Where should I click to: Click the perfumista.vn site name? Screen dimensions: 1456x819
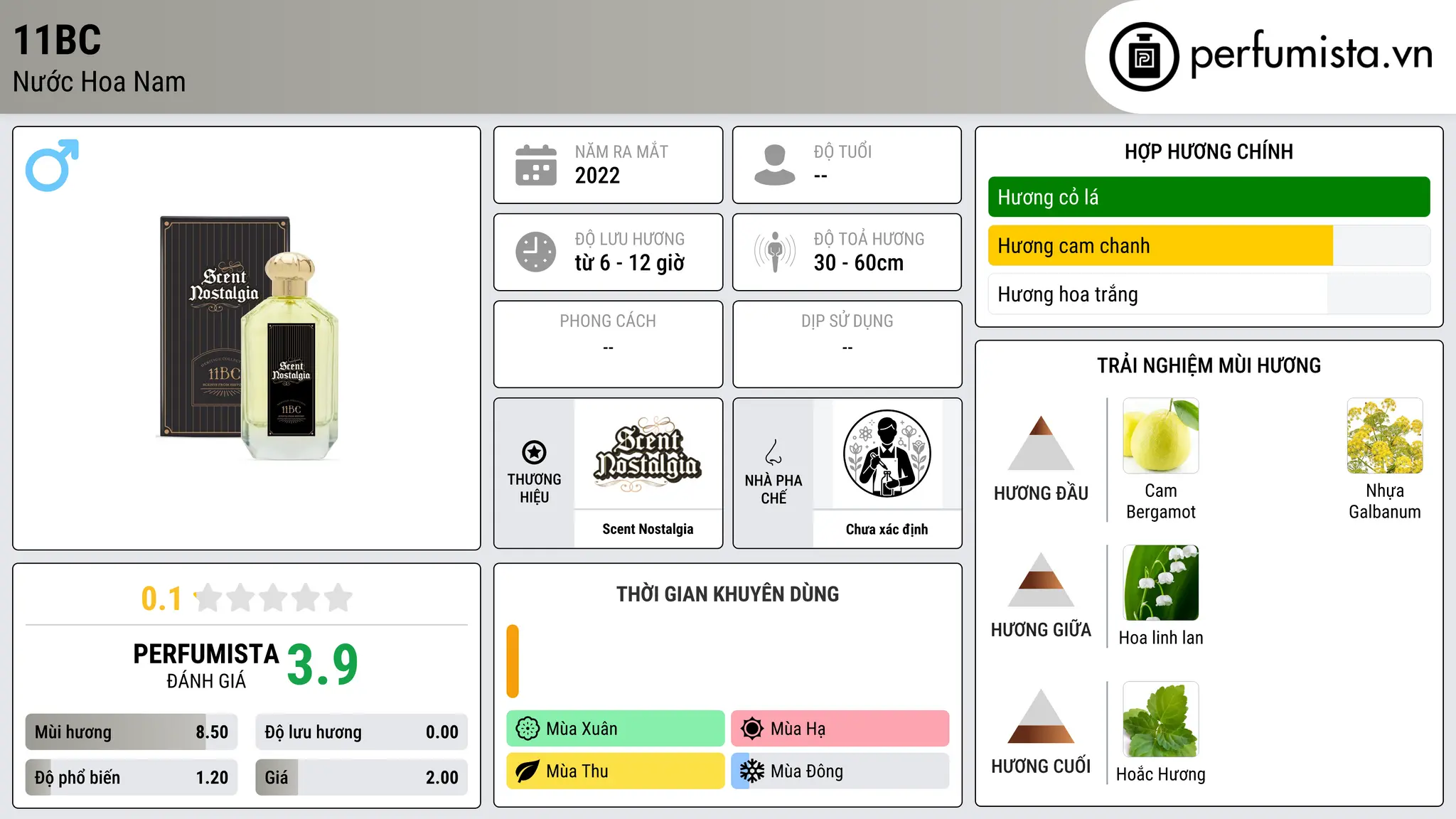click(x=1311, y=55)
